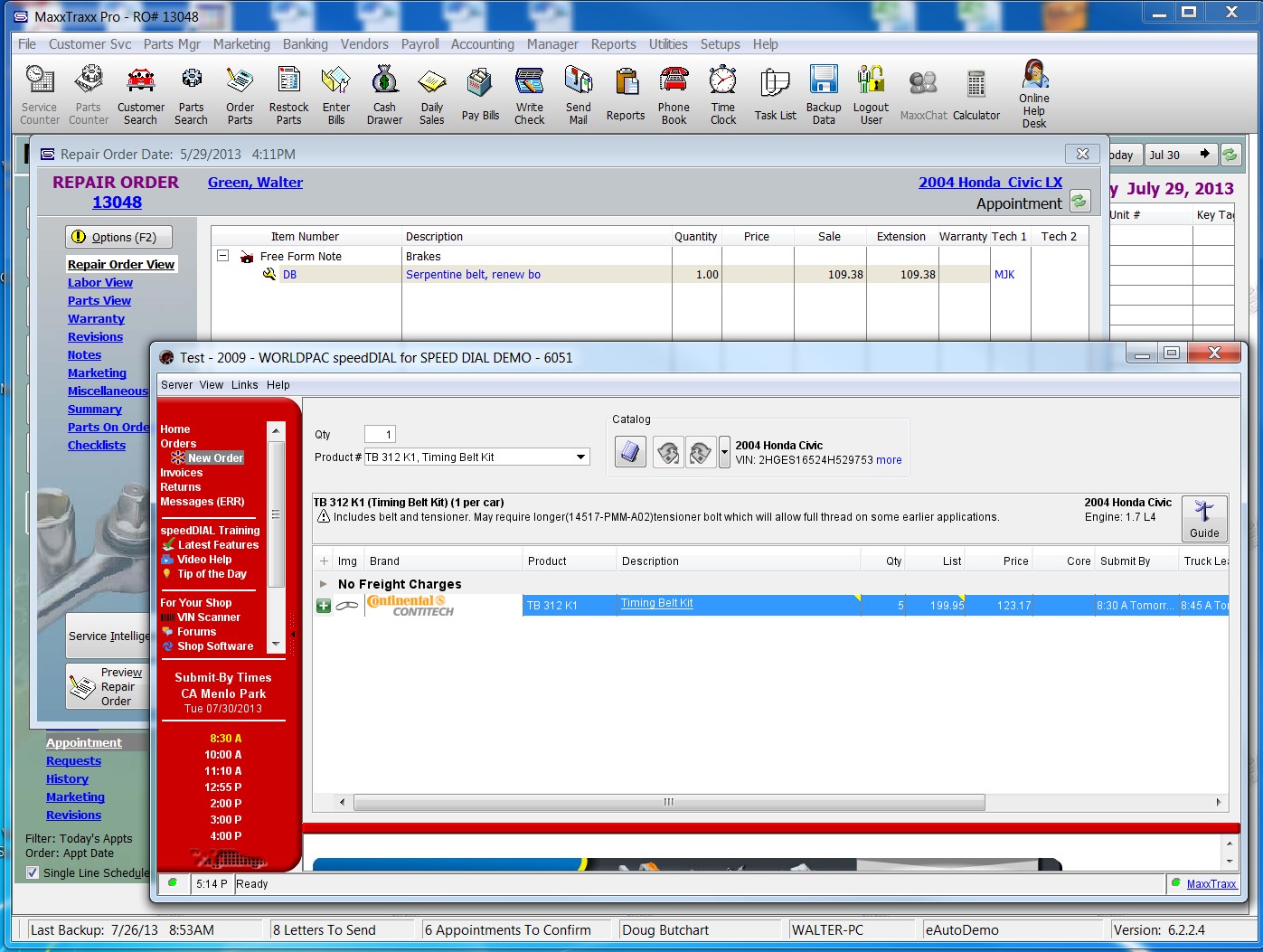Click first vehicle selector icon in catalog
The width and height of the screenshot is (1263, 952).
pos(668,451)
